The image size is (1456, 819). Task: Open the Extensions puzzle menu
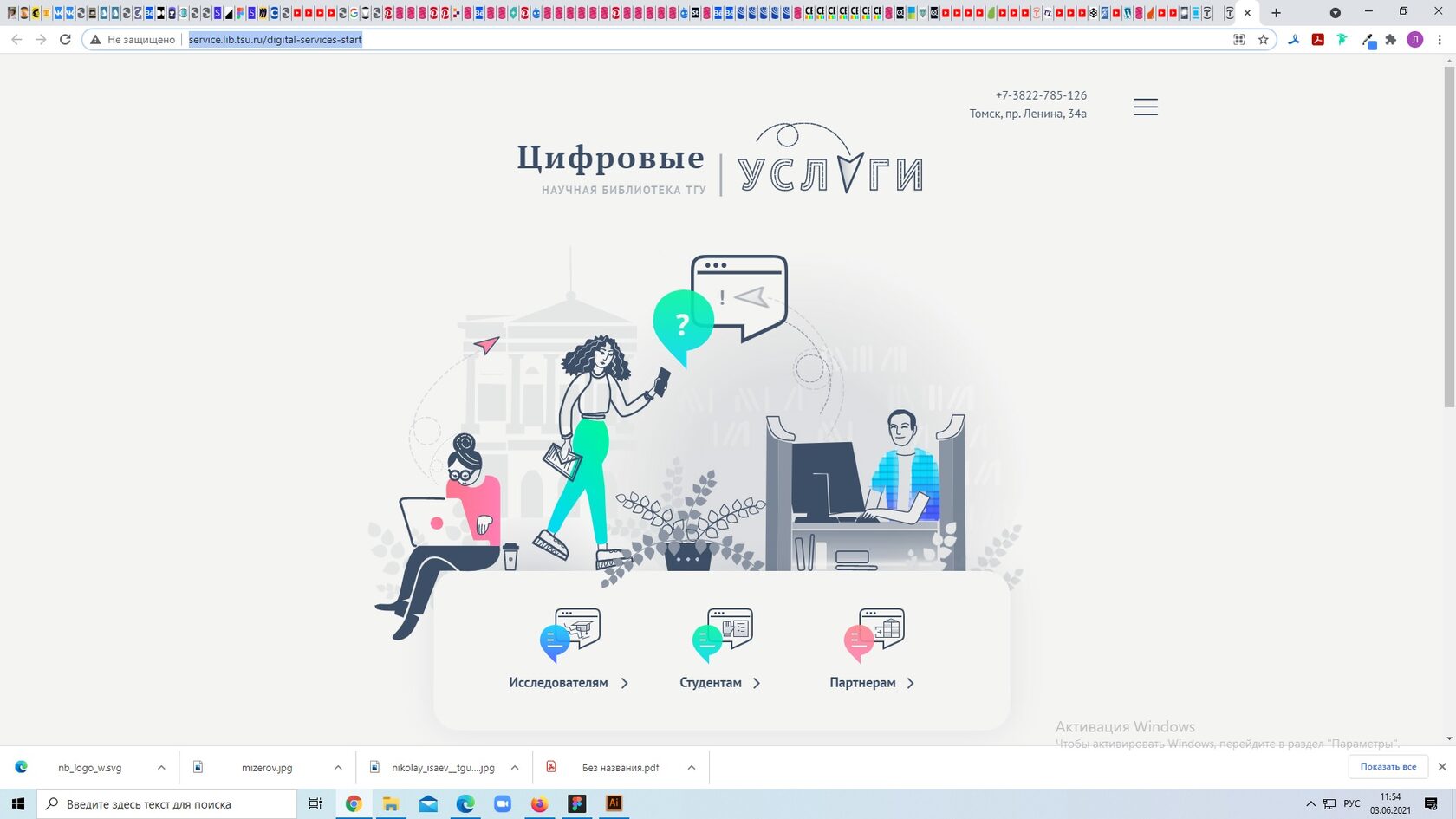coord(1391,39)
